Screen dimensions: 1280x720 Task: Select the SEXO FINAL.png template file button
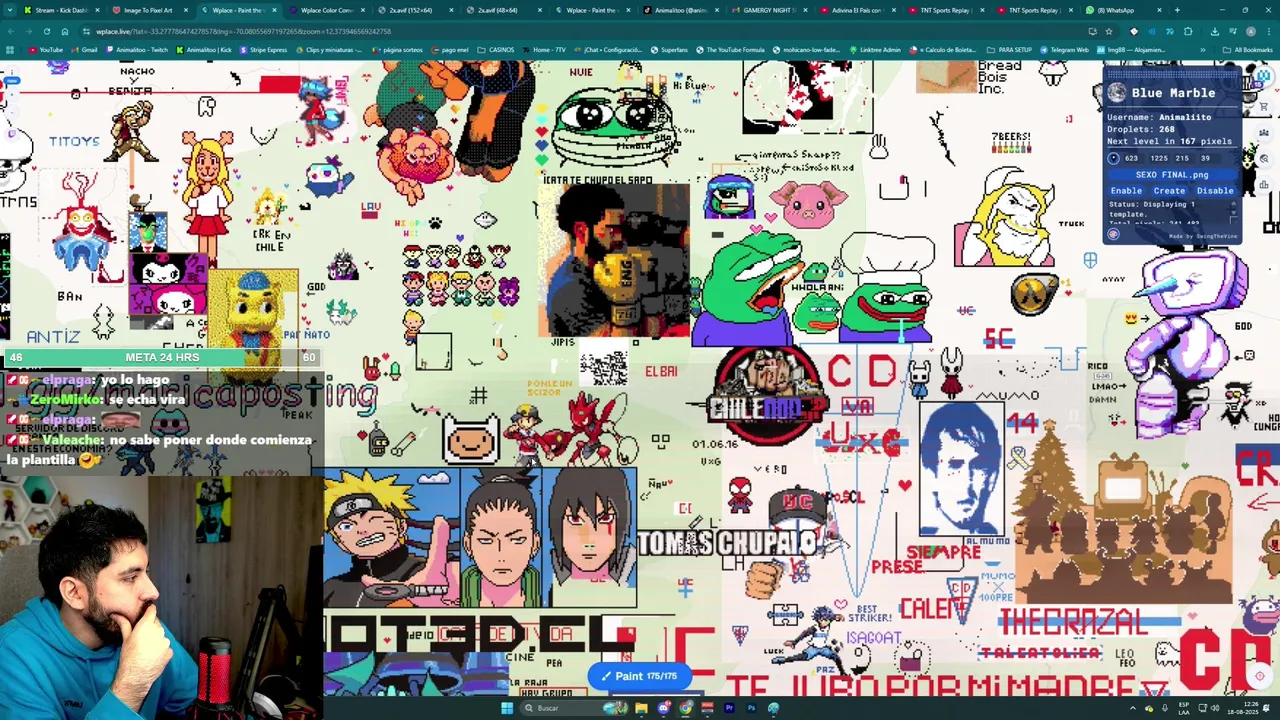1172,175
